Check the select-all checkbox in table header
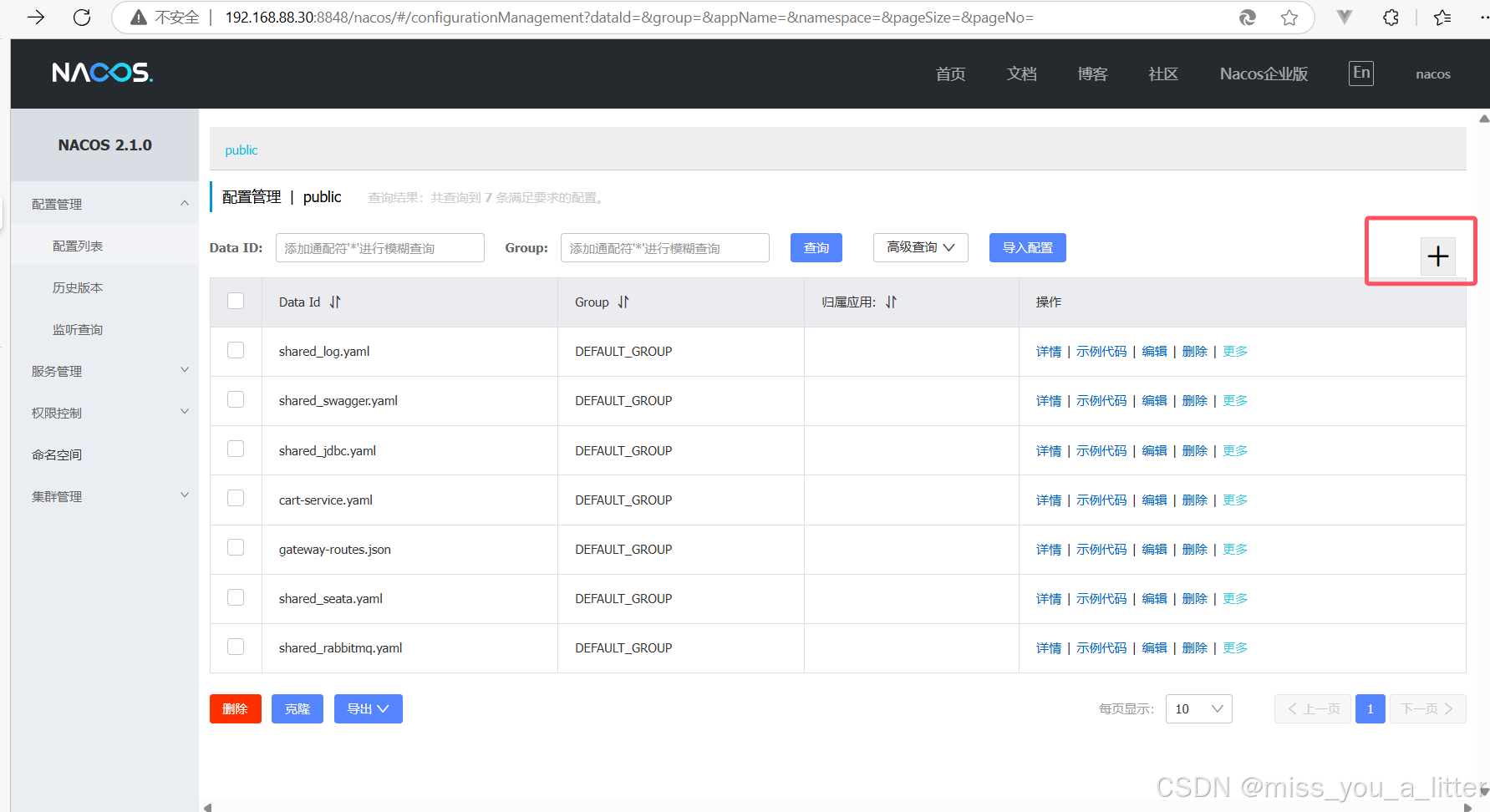This screenshot has height=812, width=1490. pos(235,301)
